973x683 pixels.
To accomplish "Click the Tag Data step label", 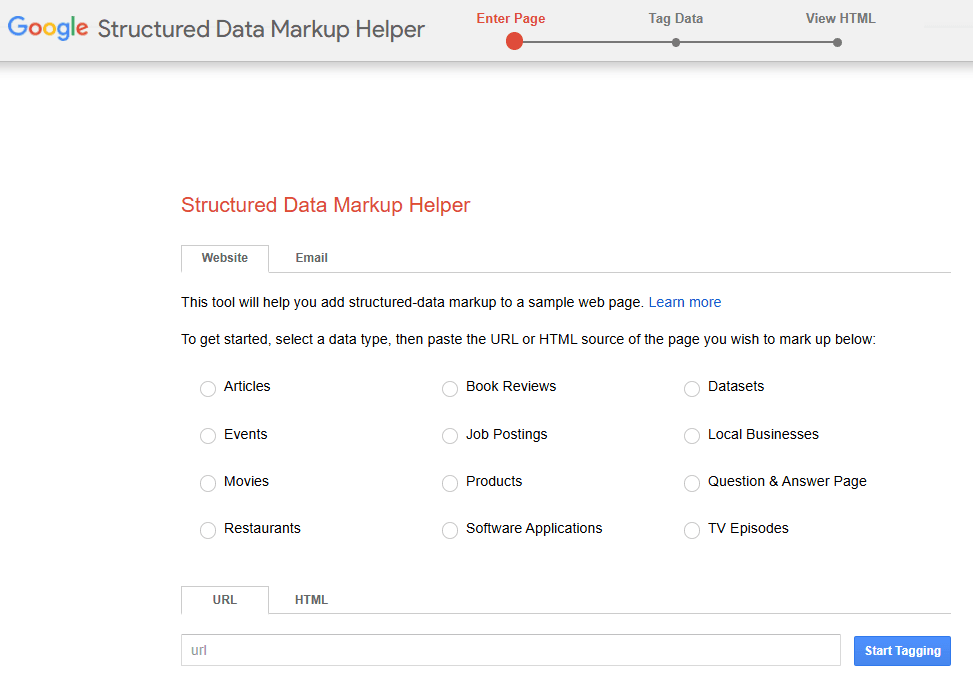I will [676, 19].
